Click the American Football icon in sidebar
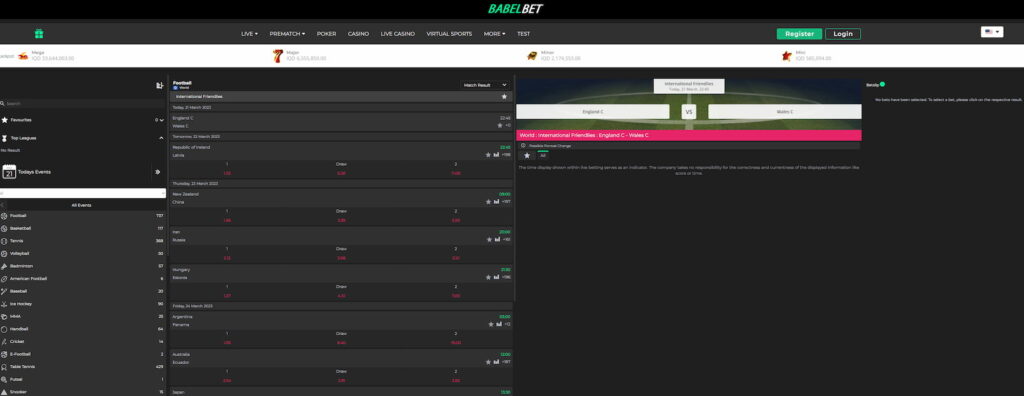Screen dimensions: 1024x396 (x=4, y=278)
